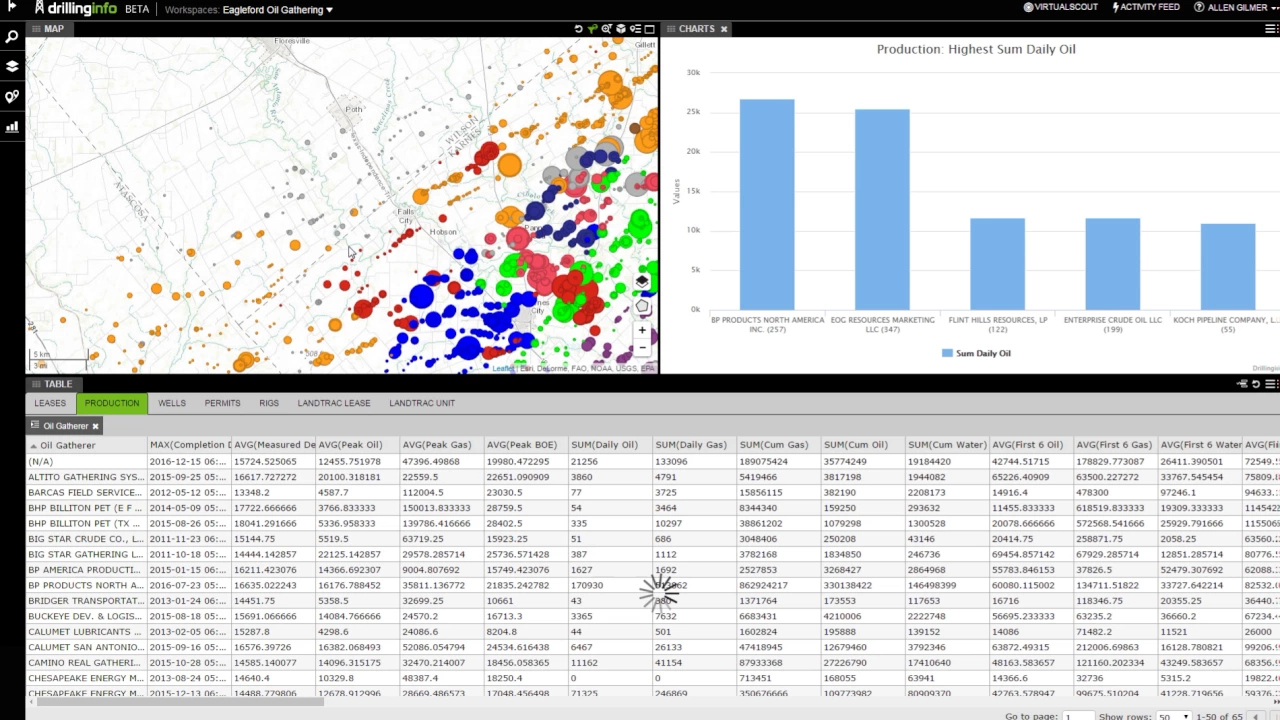
Task: Click the BRIDGER TRANSPORTAT row name
Action: 85,600
